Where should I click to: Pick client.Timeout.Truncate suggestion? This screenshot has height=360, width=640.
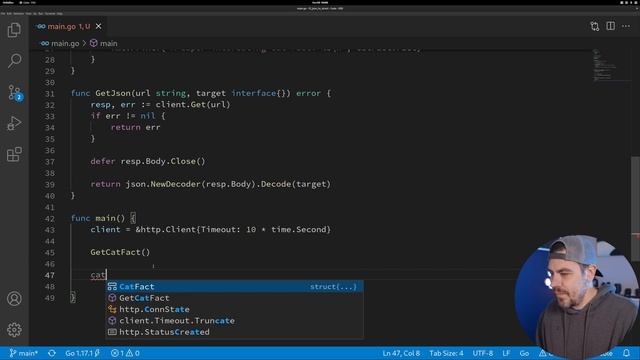[x=235, y=321]
